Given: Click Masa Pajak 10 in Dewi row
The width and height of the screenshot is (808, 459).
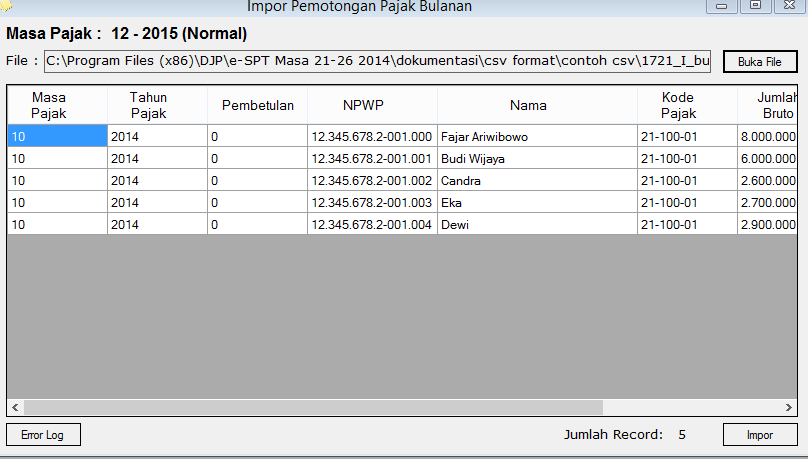Looking at the screenshot, I should (57, 225).
